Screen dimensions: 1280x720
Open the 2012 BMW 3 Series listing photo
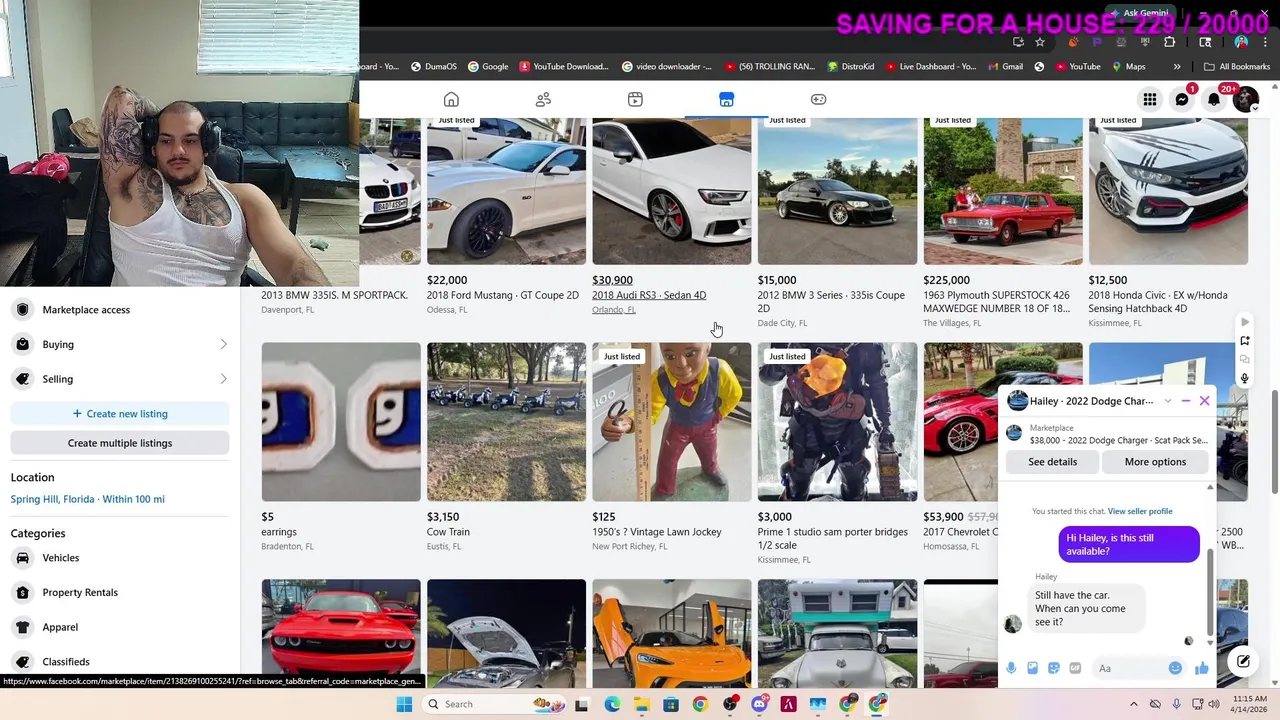point(837,191)
